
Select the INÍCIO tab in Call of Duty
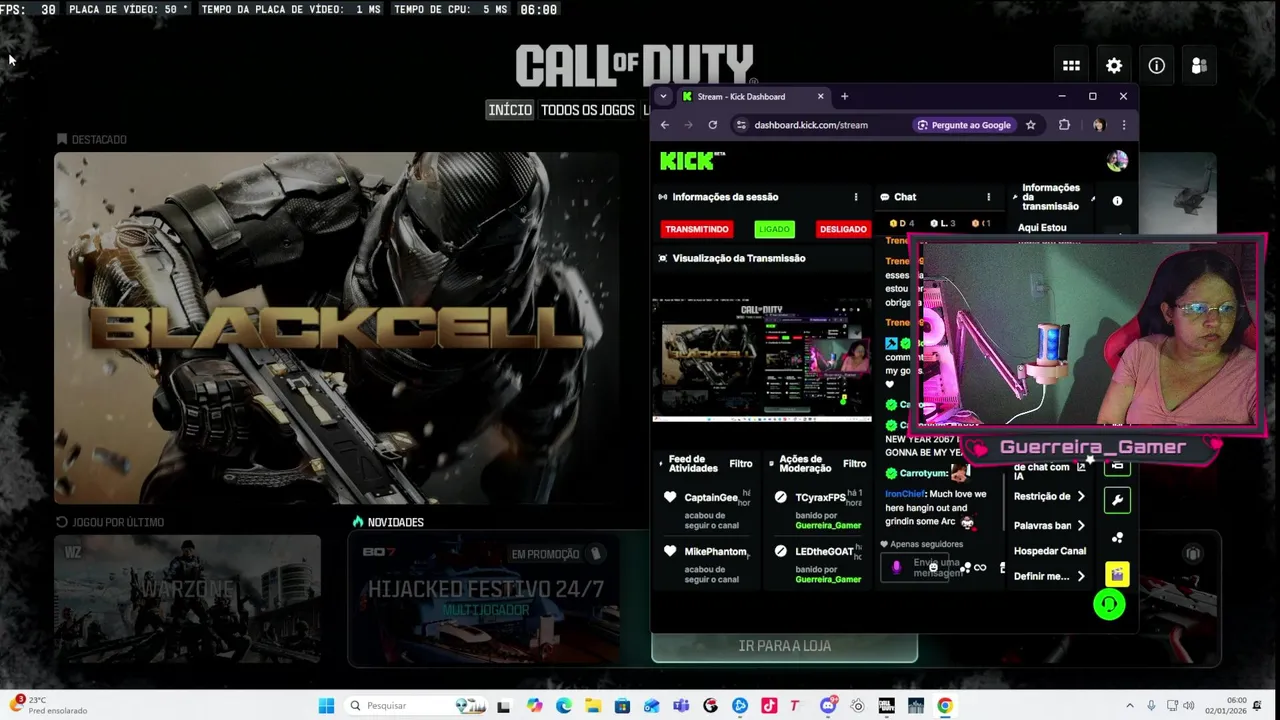(x=510, y=110)
